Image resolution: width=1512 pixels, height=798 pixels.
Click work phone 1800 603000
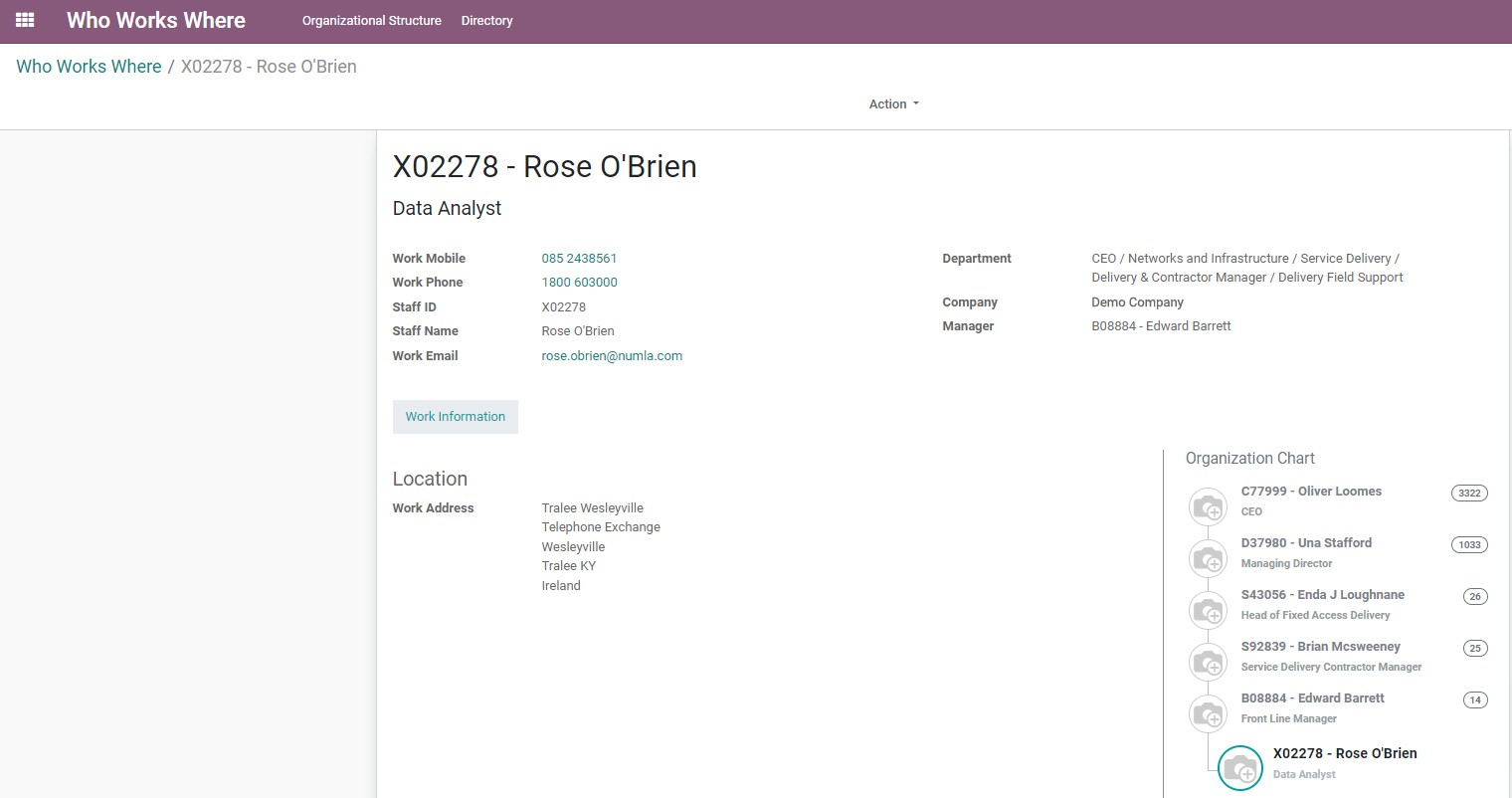(x=579, y=283)
